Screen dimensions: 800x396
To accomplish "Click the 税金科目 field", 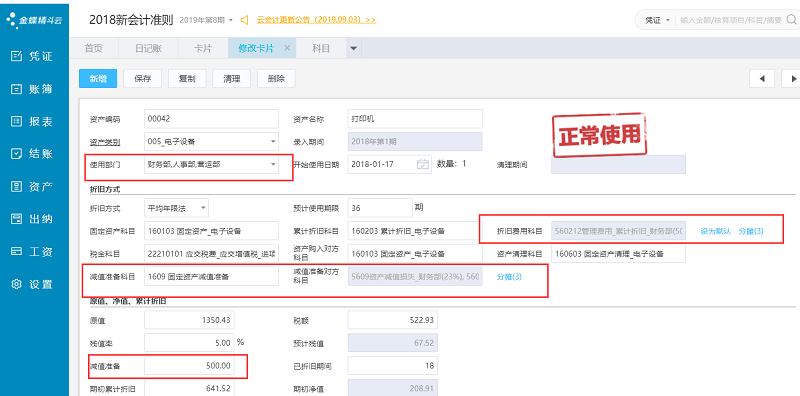I will 211,254.
